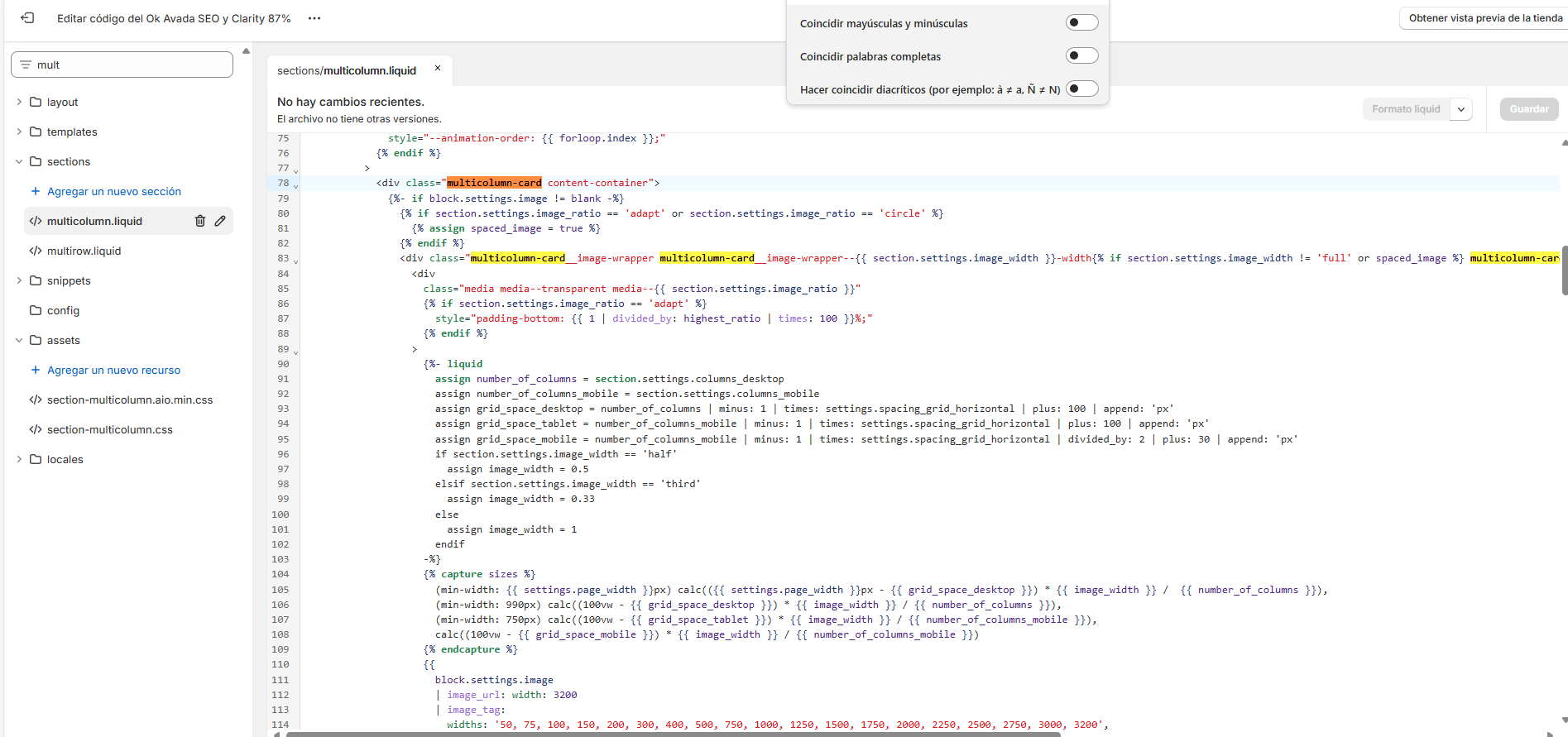Switch to the sections/multicolumn.liquid tab
Screen dimensions: 1568x737
[347, 70]
